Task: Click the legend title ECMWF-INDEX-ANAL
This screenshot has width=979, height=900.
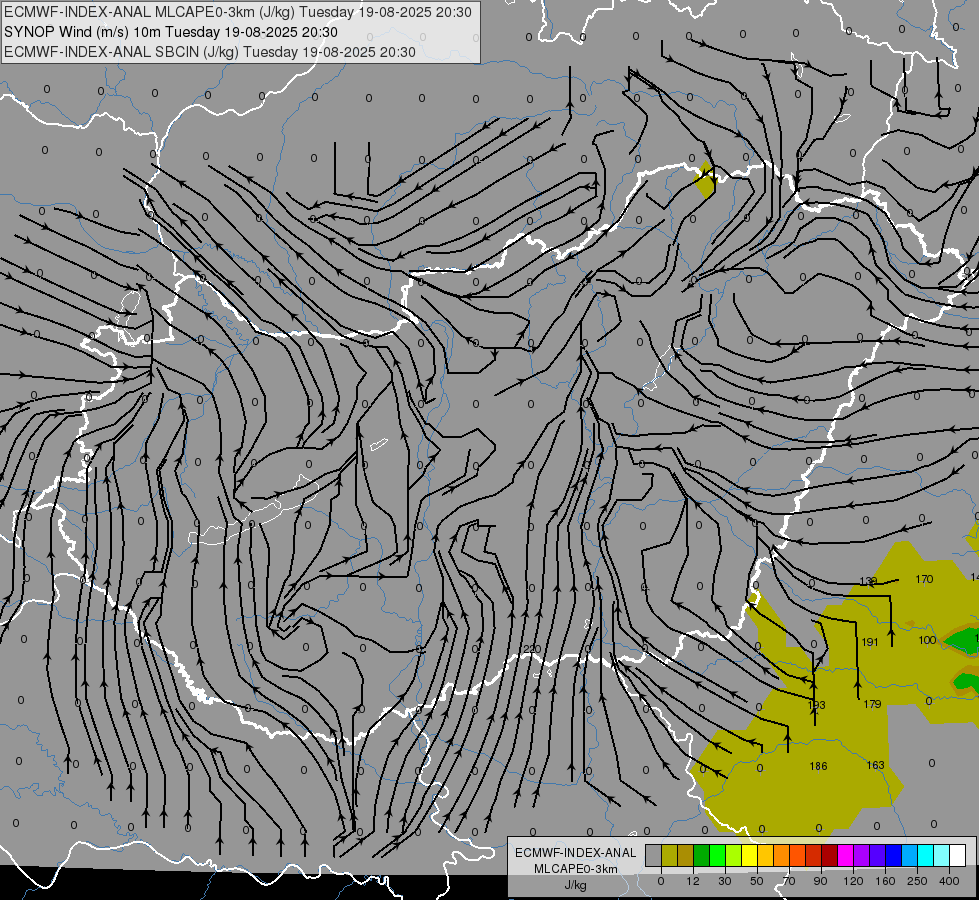Action: 576,853
